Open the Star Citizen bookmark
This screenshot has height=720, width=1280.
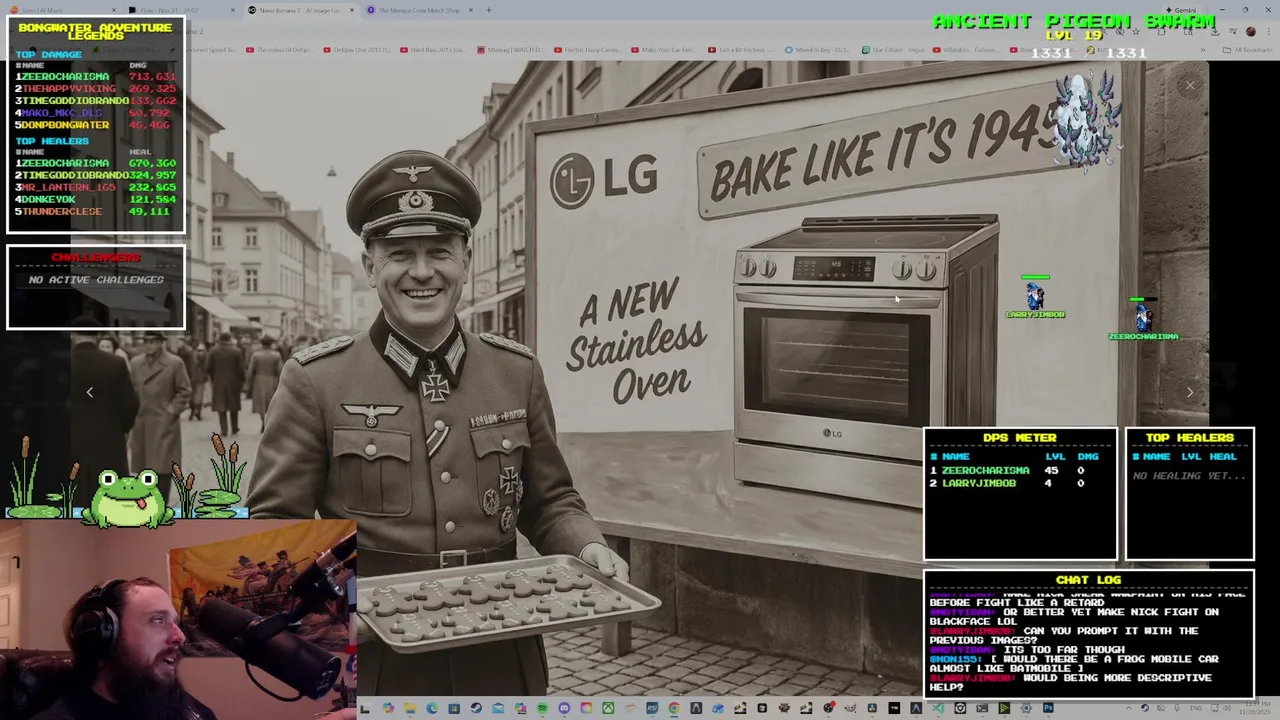tap(892, 49)
